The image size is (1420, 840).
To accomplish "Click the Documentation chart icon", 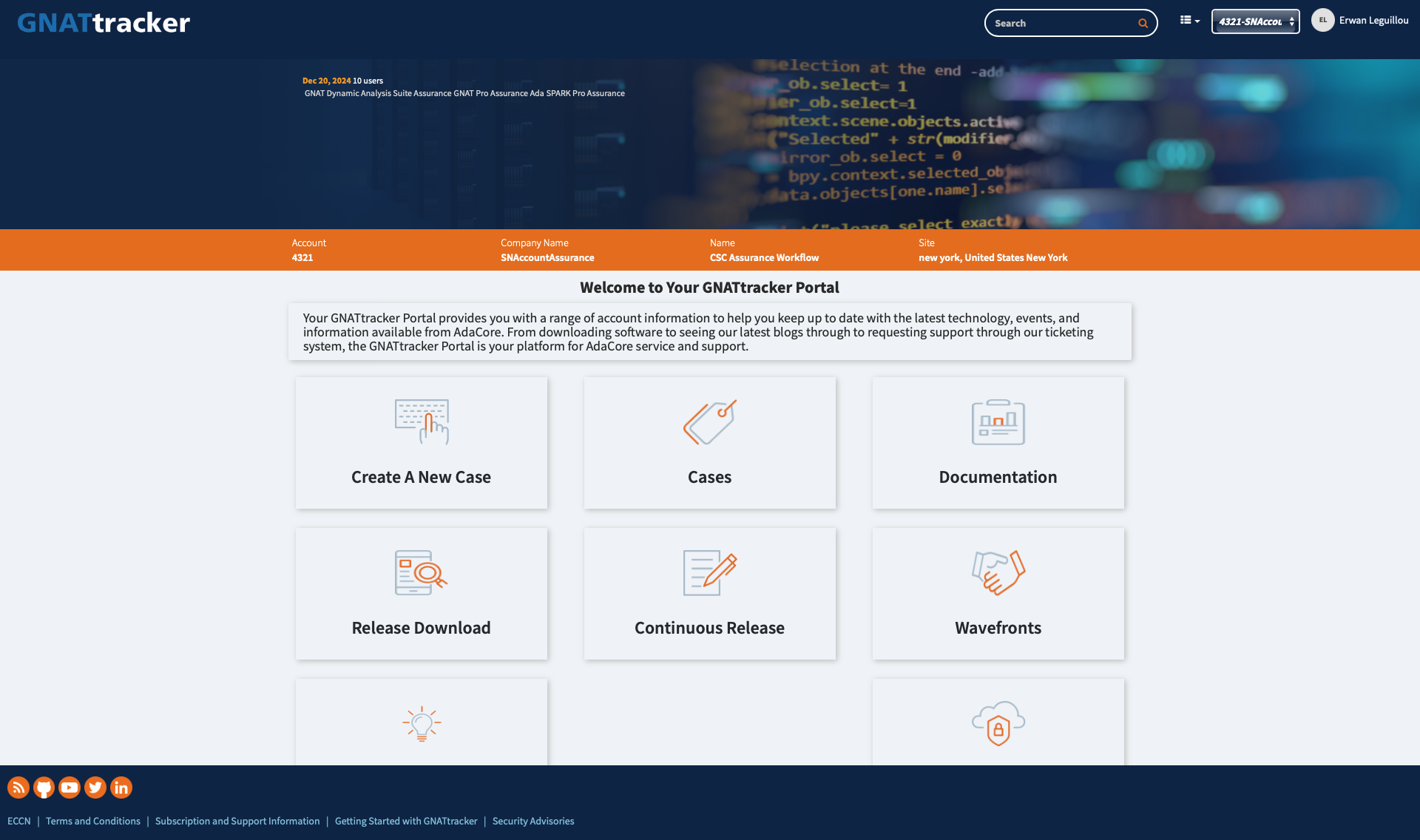I will 998,422.
